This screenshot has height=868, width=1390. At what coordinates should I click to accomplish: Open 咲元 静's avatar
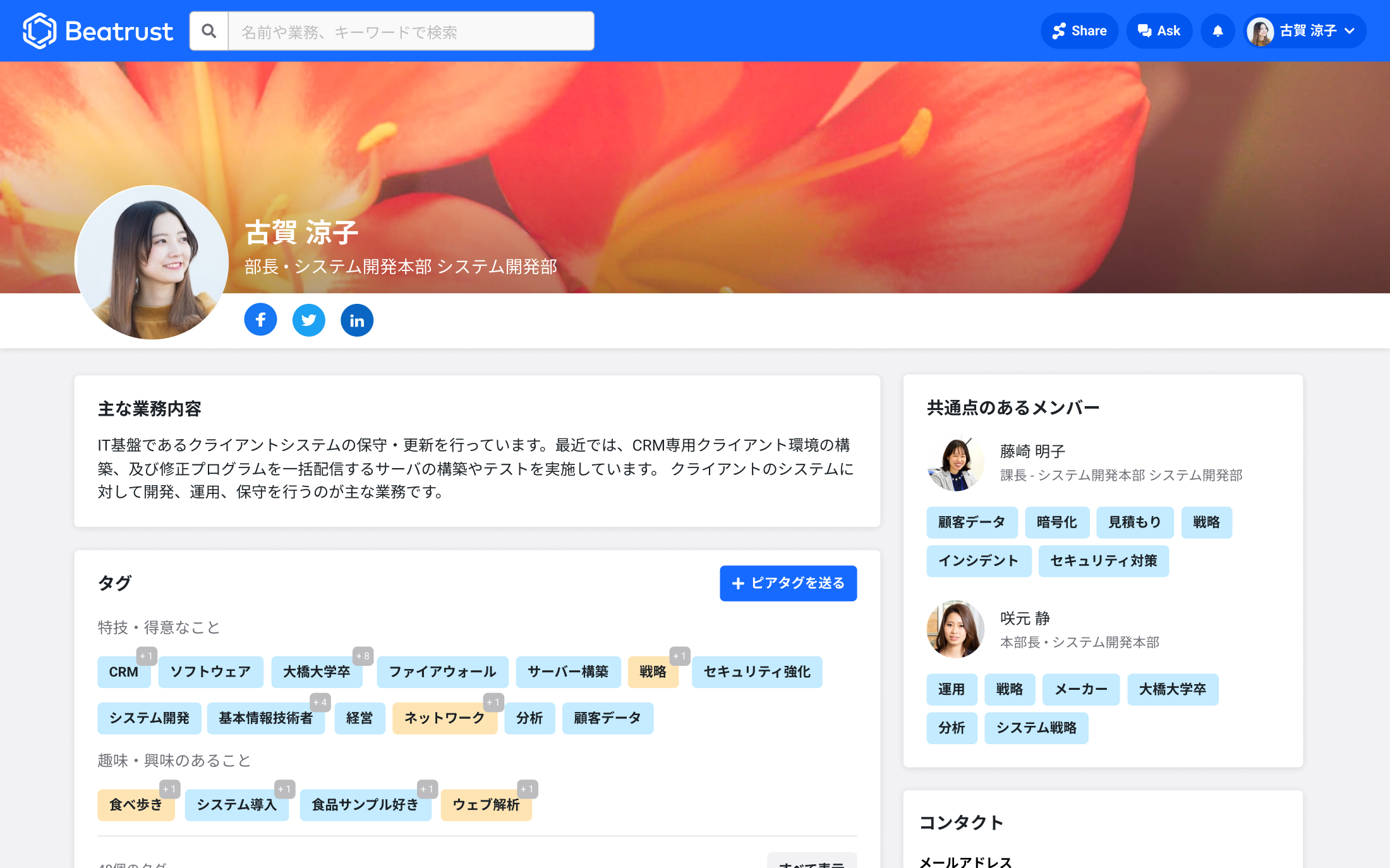tap(955, 630)
